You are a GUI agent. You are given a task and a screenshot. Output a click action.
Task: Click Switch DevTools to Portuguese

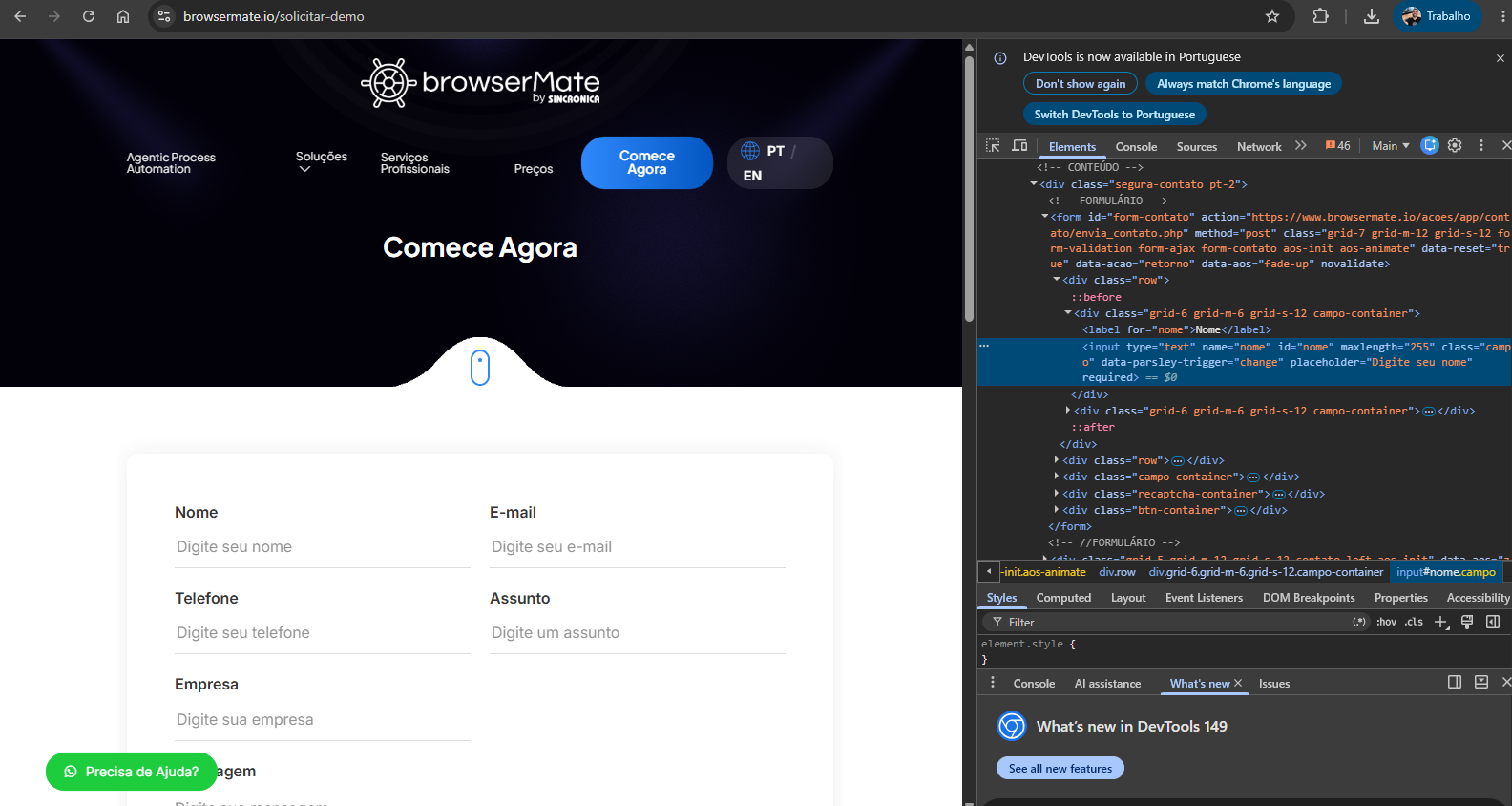point(1115,115)
